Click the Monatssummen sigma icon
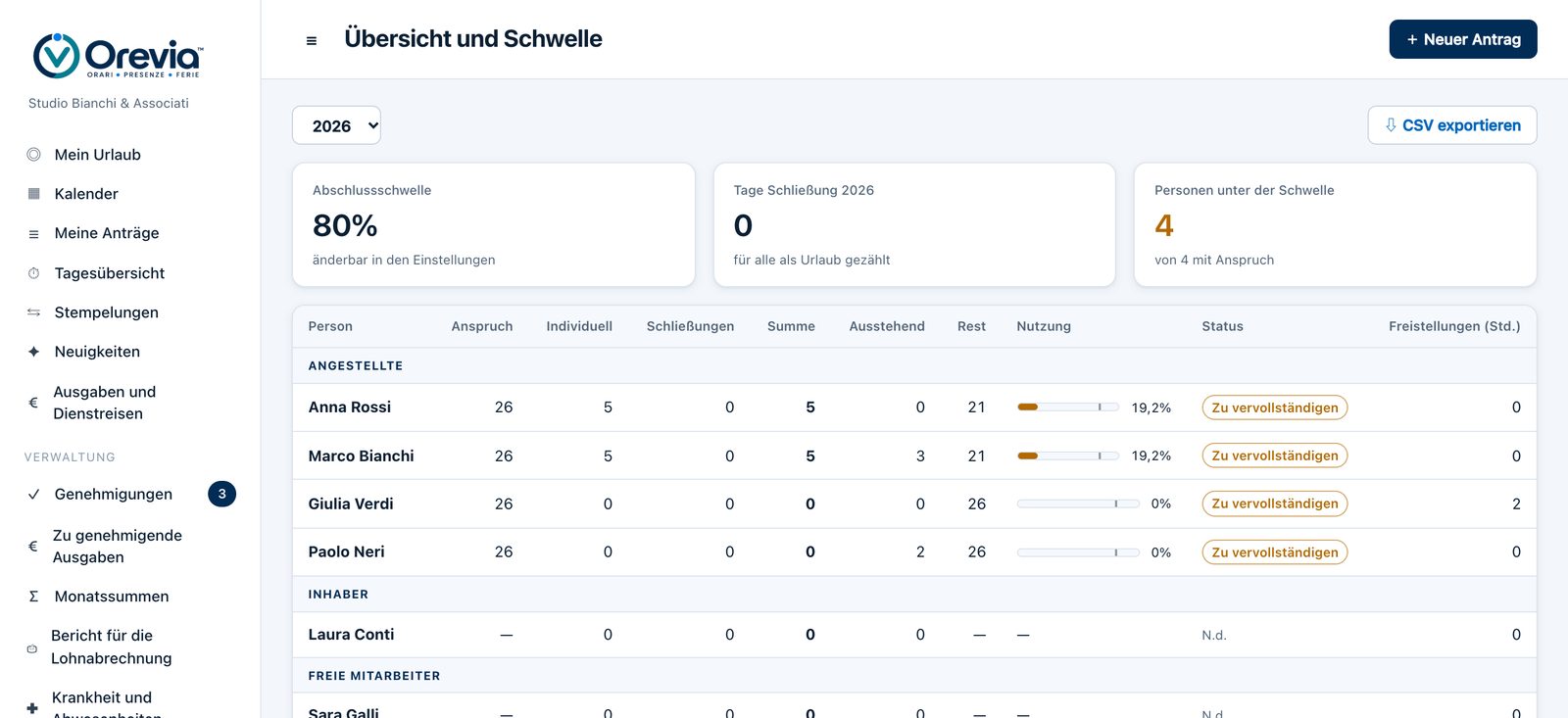This screenshot has width=1568, height=718. (x=33, y=597)
